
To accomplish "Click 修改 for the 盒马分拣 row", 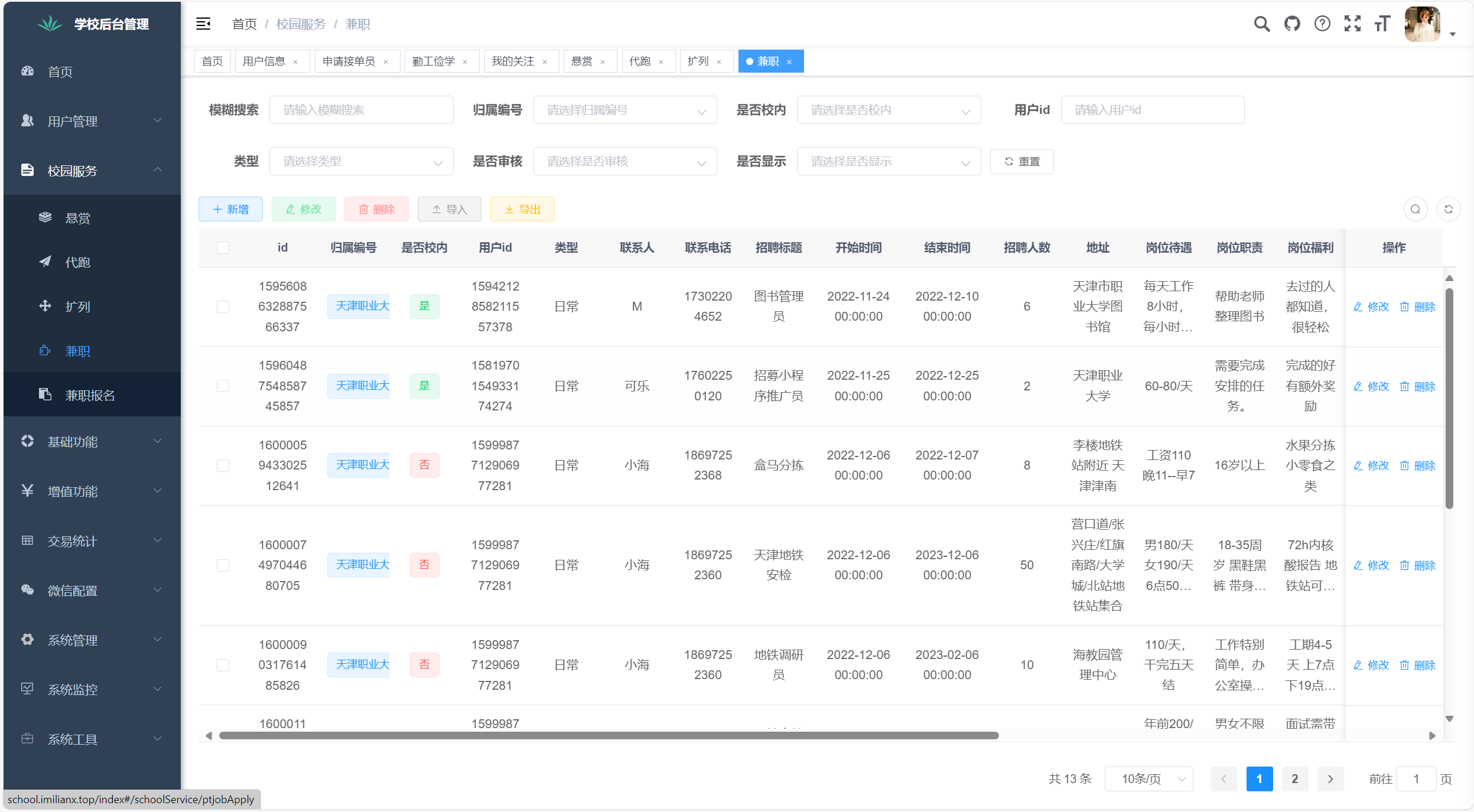I will (x=1371, y=465).
